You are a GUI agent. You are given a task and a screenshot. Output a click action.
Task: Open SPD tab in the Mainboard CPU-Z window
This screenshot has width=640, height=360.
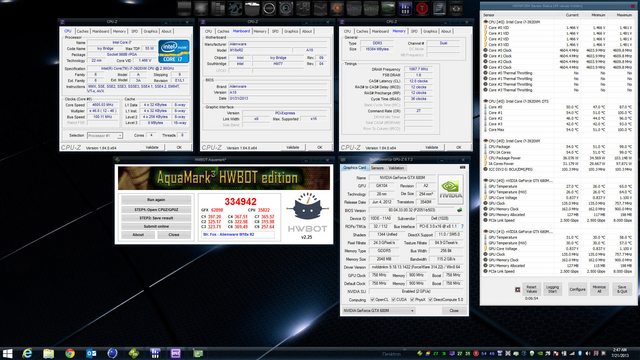coord(276,31)
